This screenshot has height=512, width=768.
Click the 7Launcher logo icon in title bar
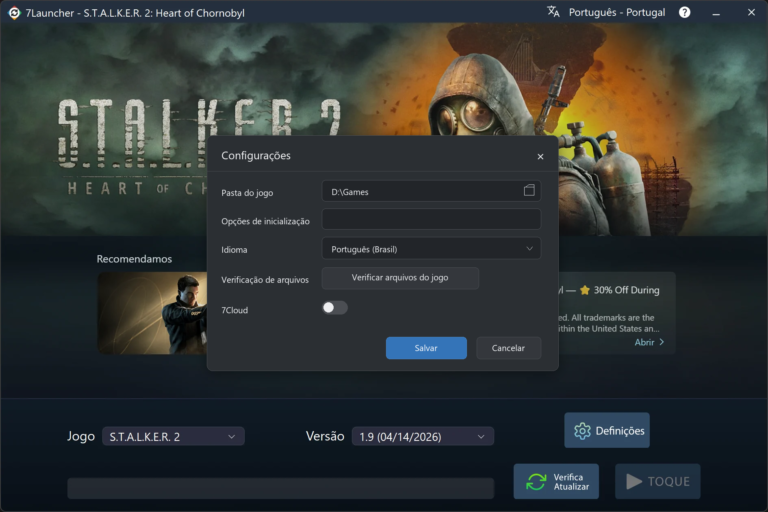coord(14,13)
